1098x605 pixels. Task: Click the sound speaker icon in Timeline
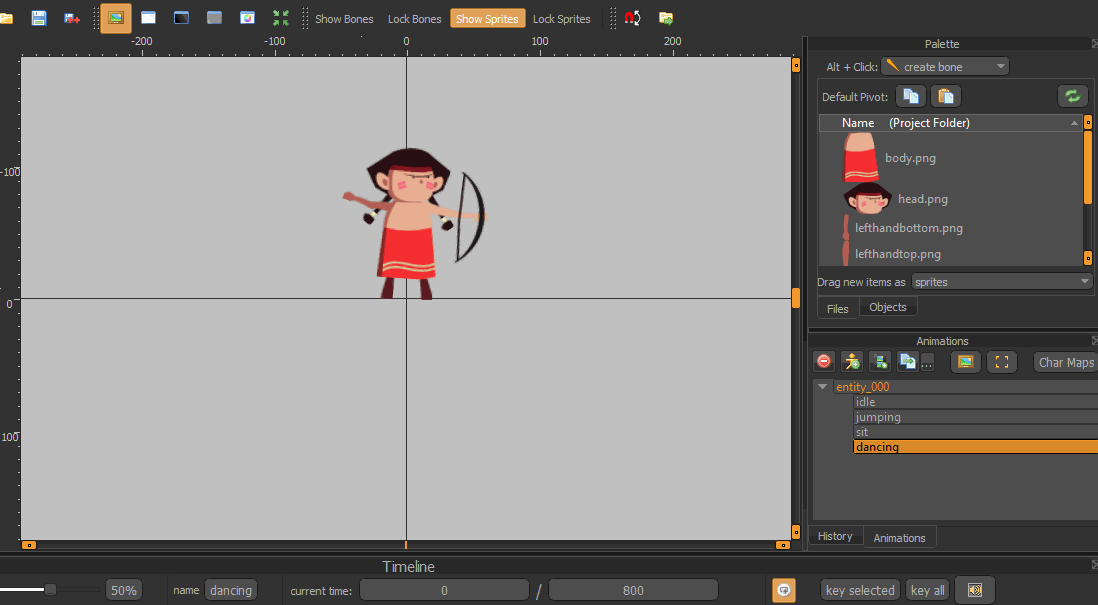(974, 590)
